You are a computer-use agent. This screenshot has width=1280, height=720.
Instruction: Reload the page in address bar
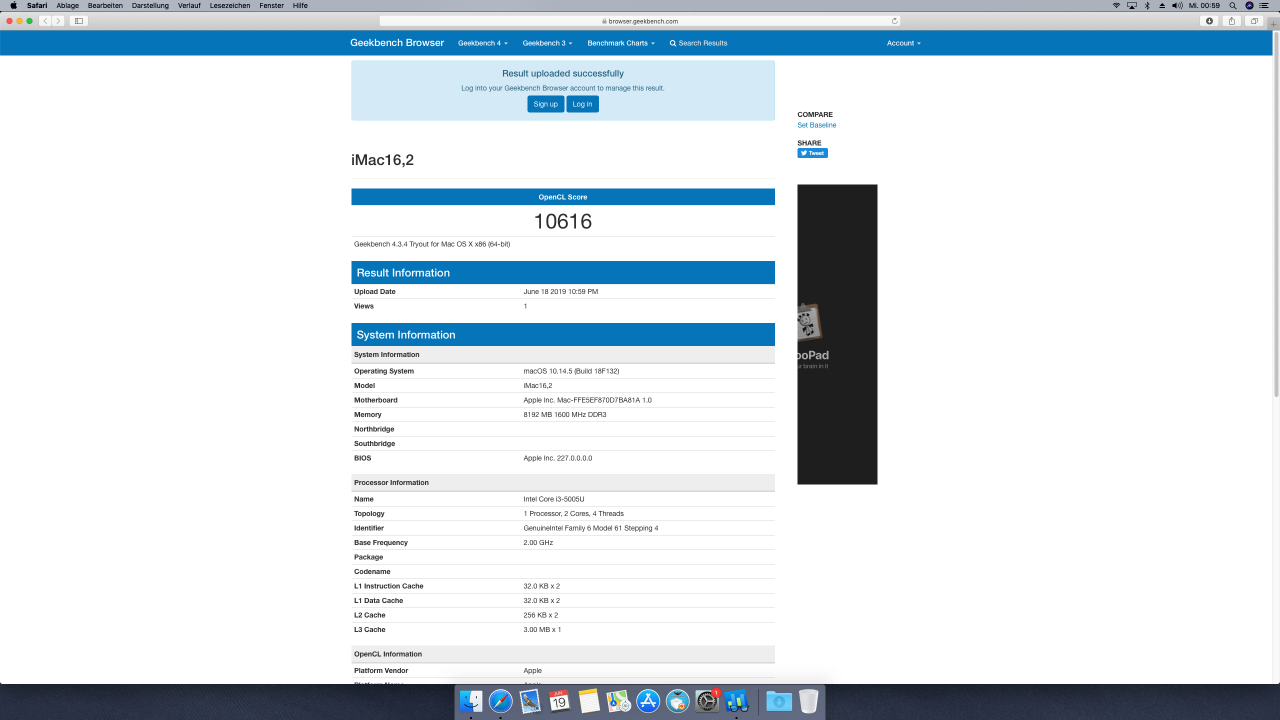pyautogui.click(x=894, y=20)
